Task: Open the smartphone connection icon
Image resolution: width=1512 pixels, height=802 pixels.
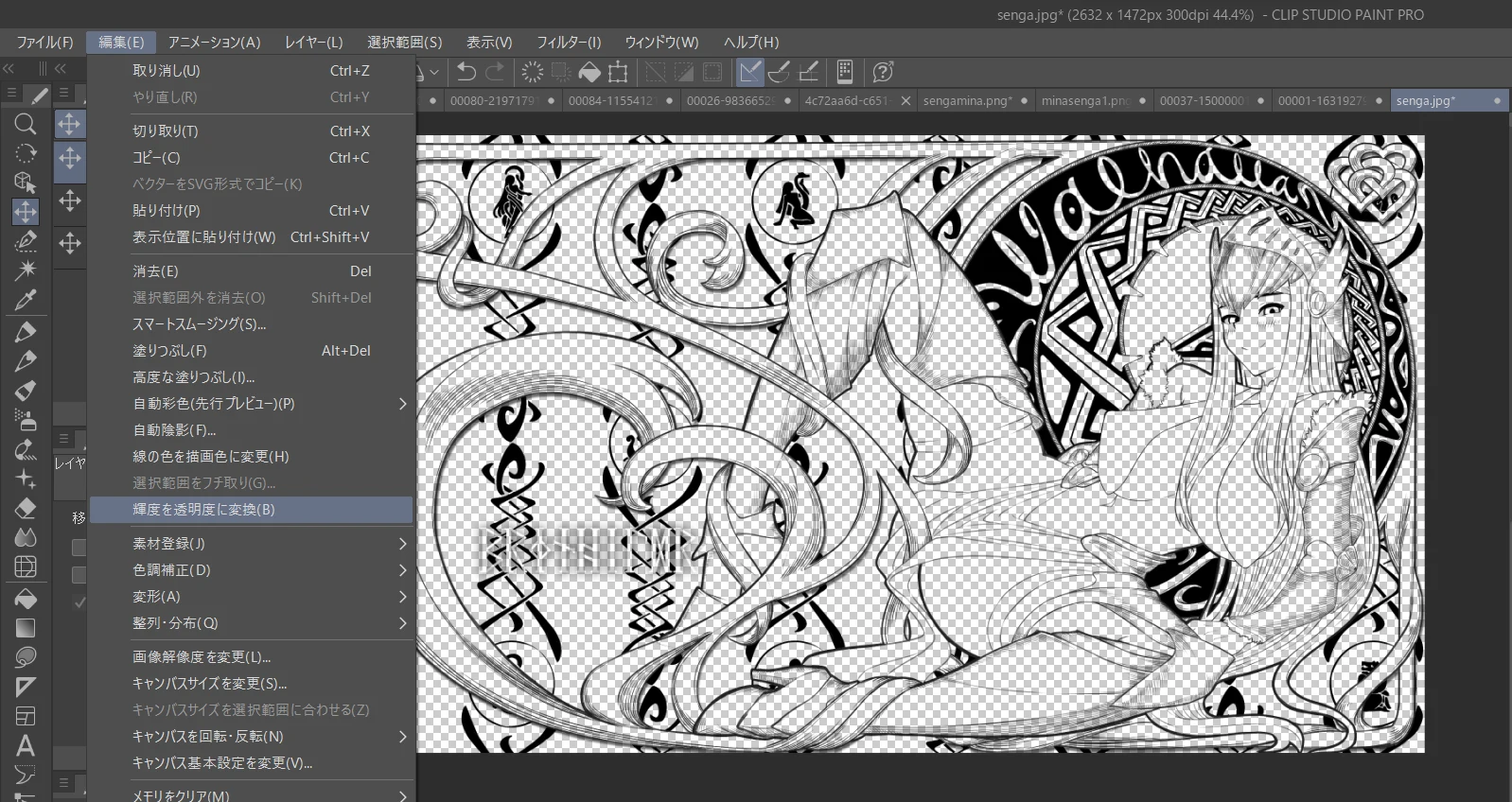Action: pyautogui.click(x=845, y=72)
